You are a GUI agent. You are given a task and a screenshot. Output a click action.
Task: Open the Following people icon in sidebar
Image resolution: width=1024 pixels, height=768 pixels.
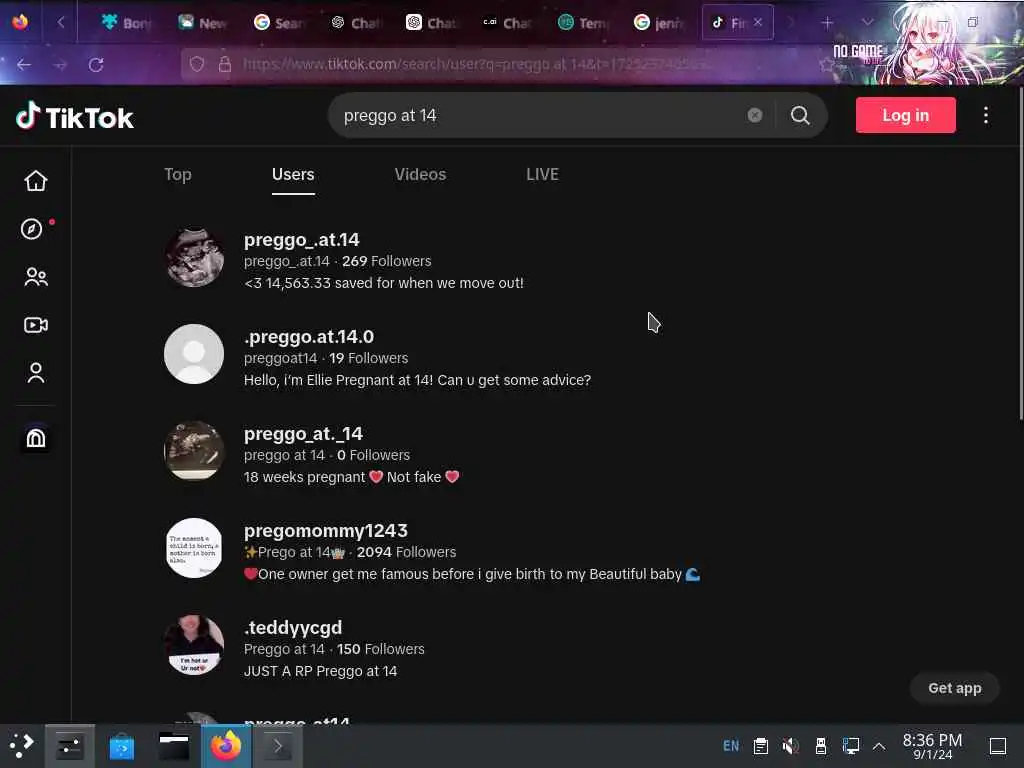click(36, 277)
